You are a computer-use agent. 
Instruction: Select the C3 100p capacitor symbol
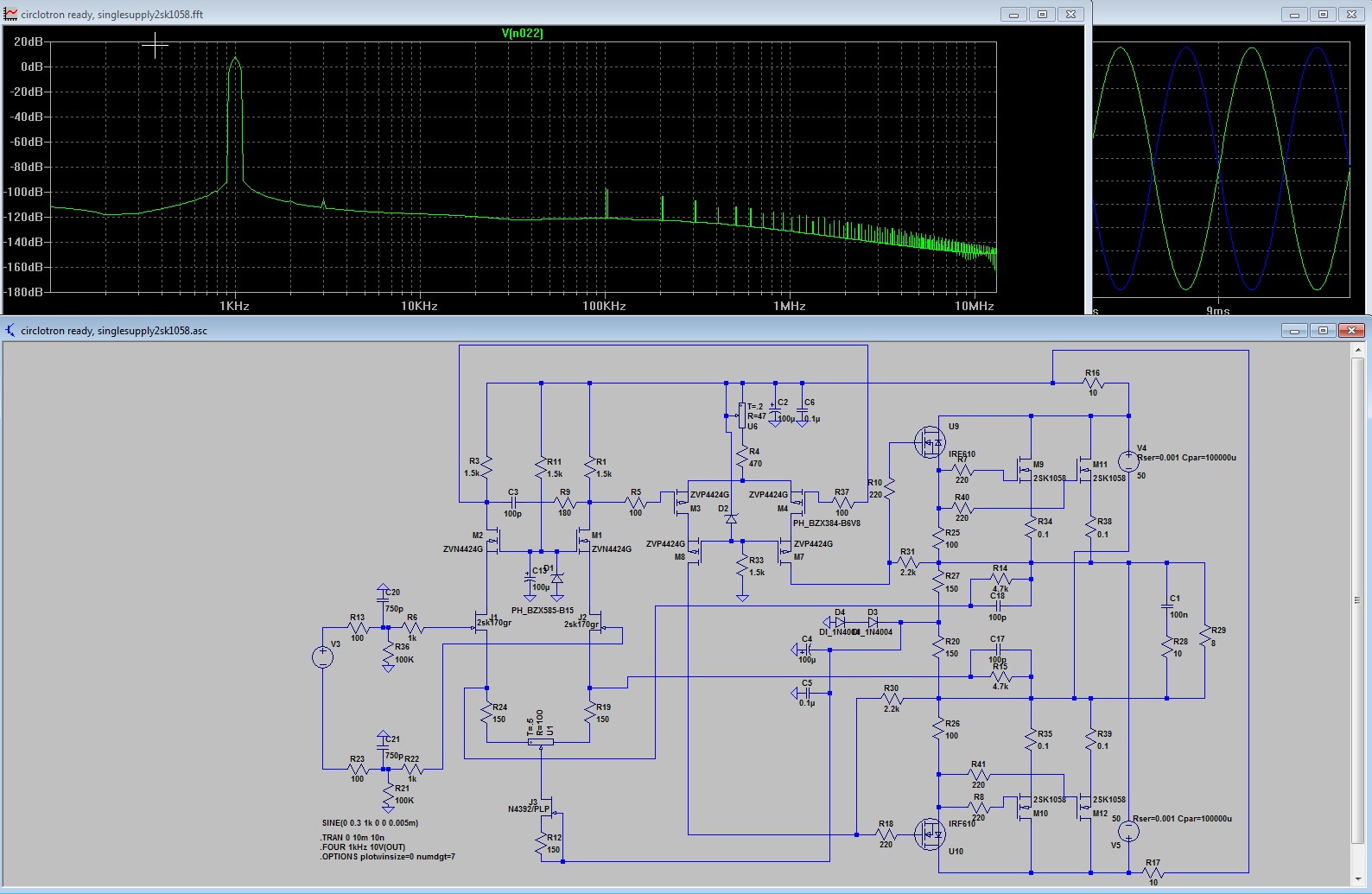click(x=513, y=502)
